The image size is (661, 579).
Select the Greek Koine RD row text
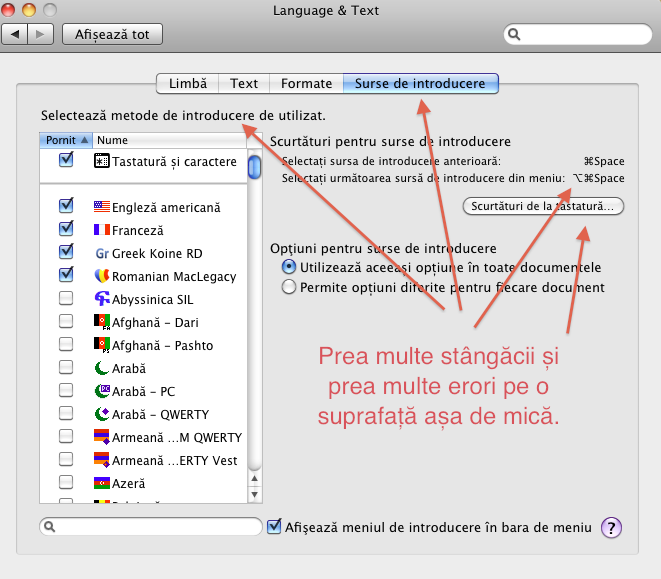click(x=157, y=253)
